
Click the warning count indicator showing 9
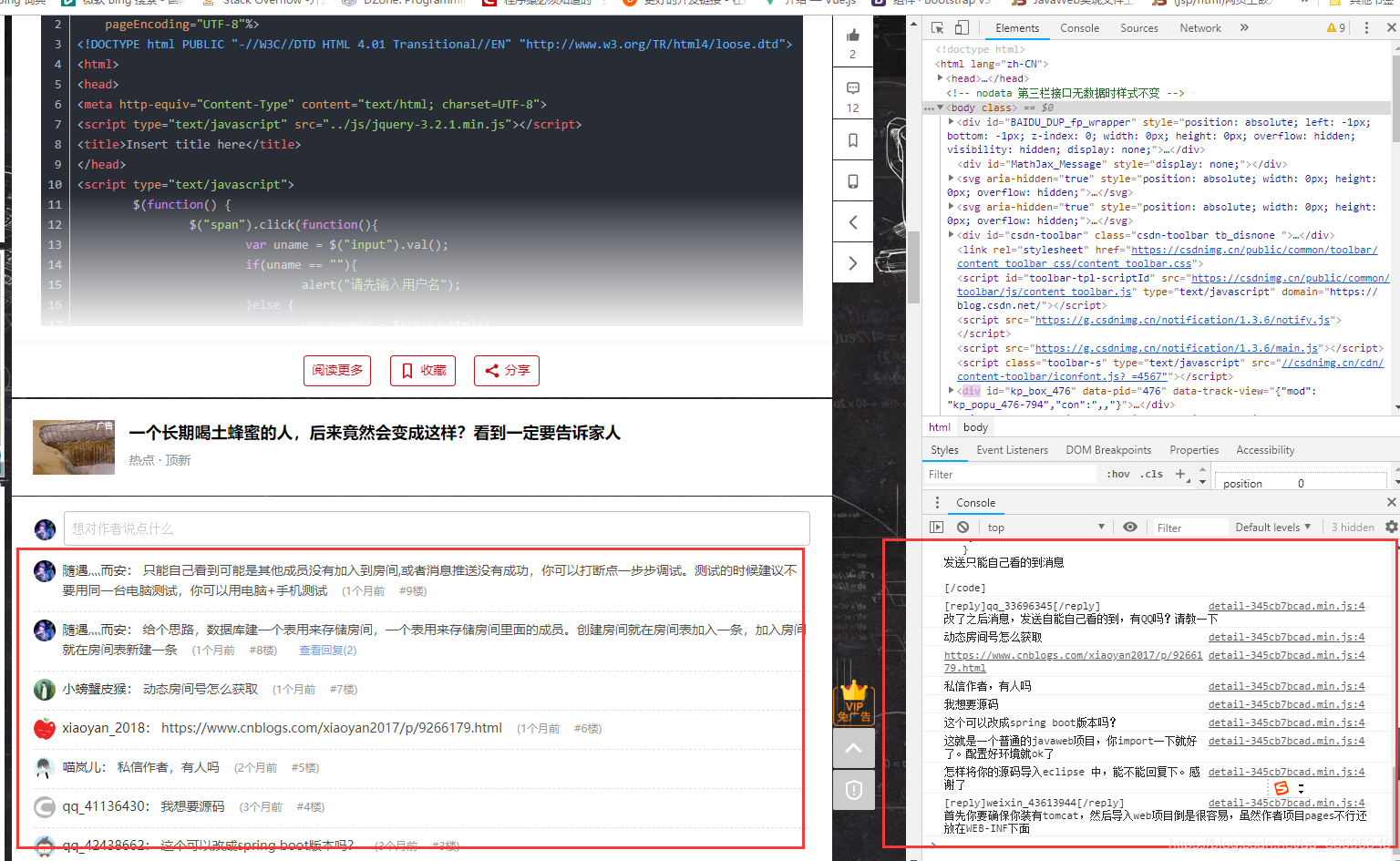(x=1336, y=28)
